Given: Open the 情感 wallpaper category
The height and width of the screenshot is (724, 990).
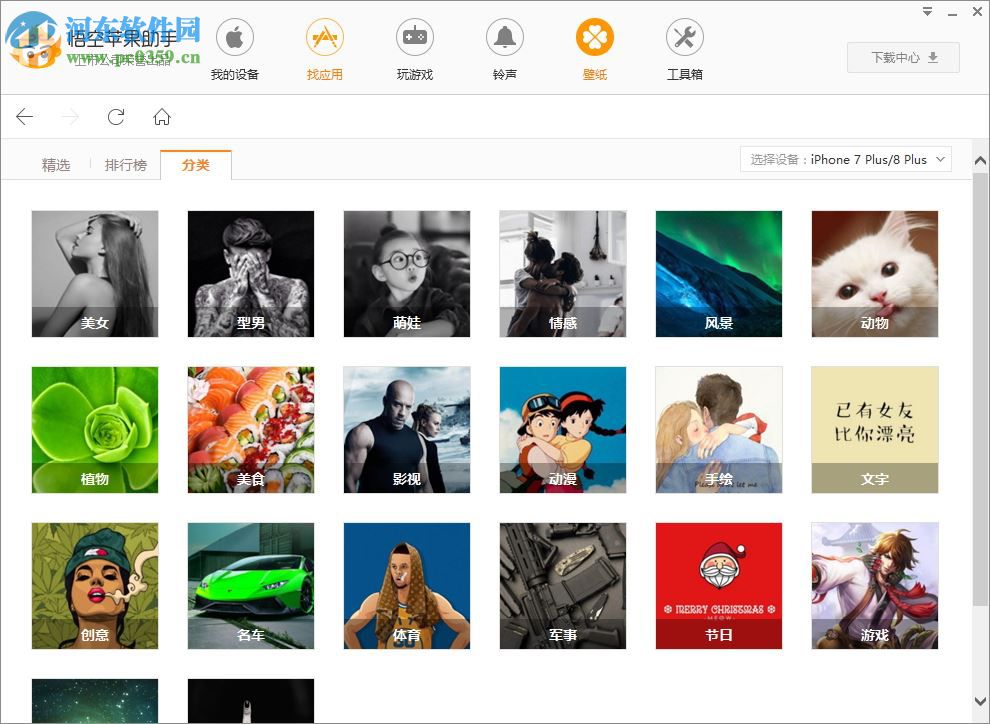Looking at the screenshot, I should tap(563, 274).
